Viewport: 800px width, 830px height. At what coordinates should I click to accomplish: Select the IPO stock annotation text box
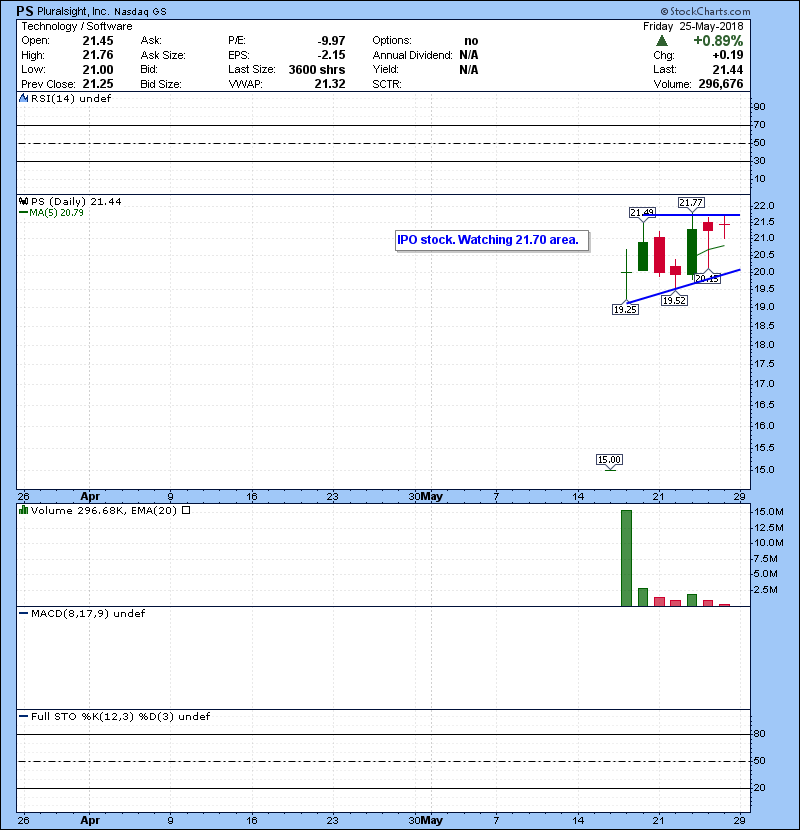coord(487,240)
